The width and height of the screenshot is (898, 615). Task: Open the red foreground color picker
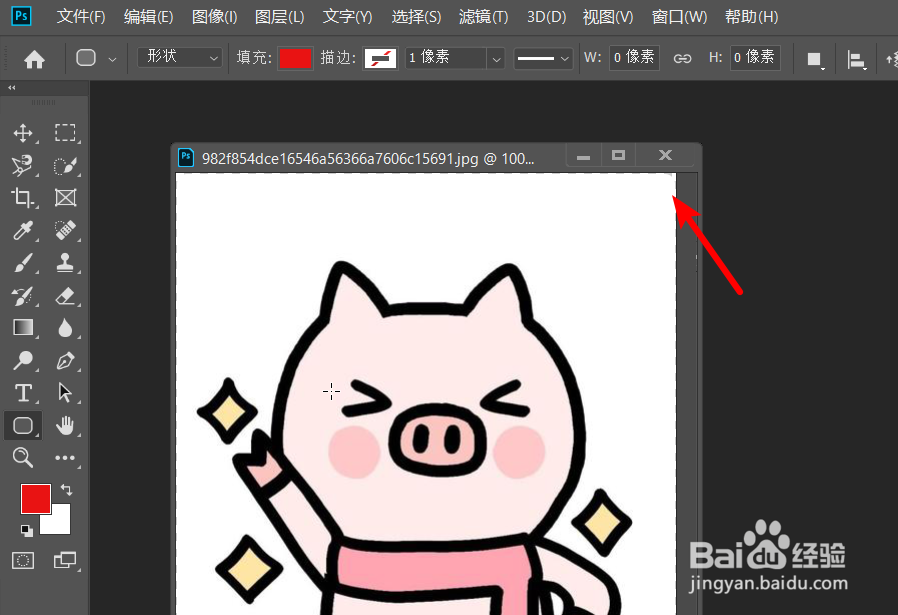point(36,499)
